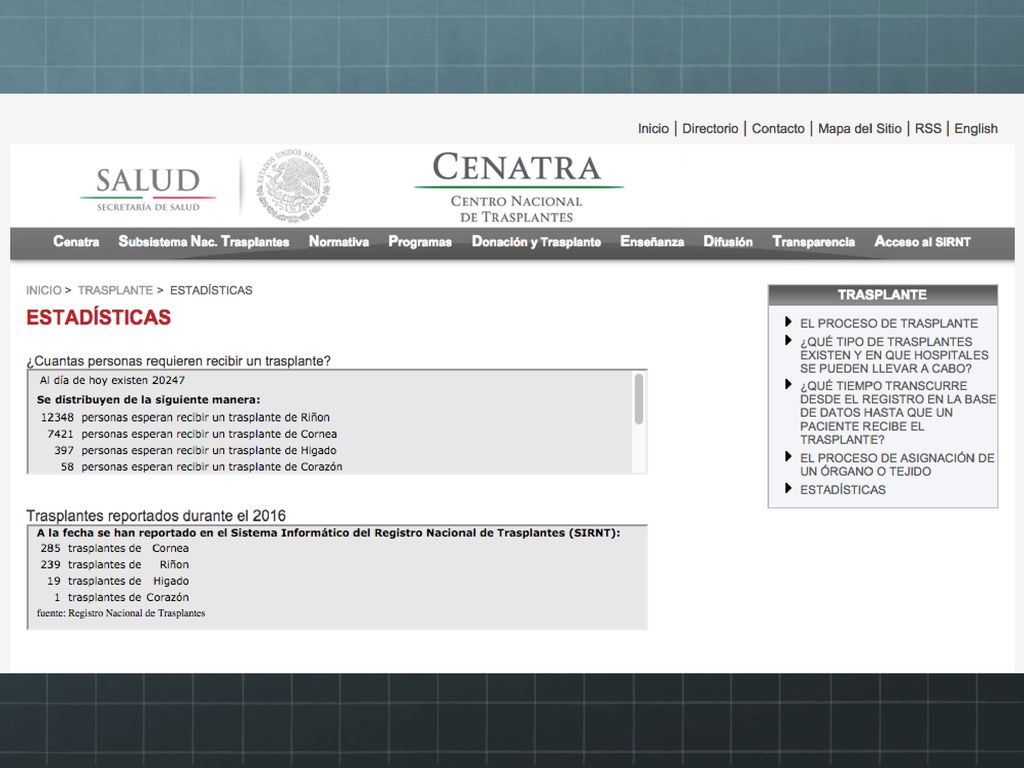The image size is (1024, 768).
Task: Open Subsistema Nac. Trasplantes menu
Action: 204,242
